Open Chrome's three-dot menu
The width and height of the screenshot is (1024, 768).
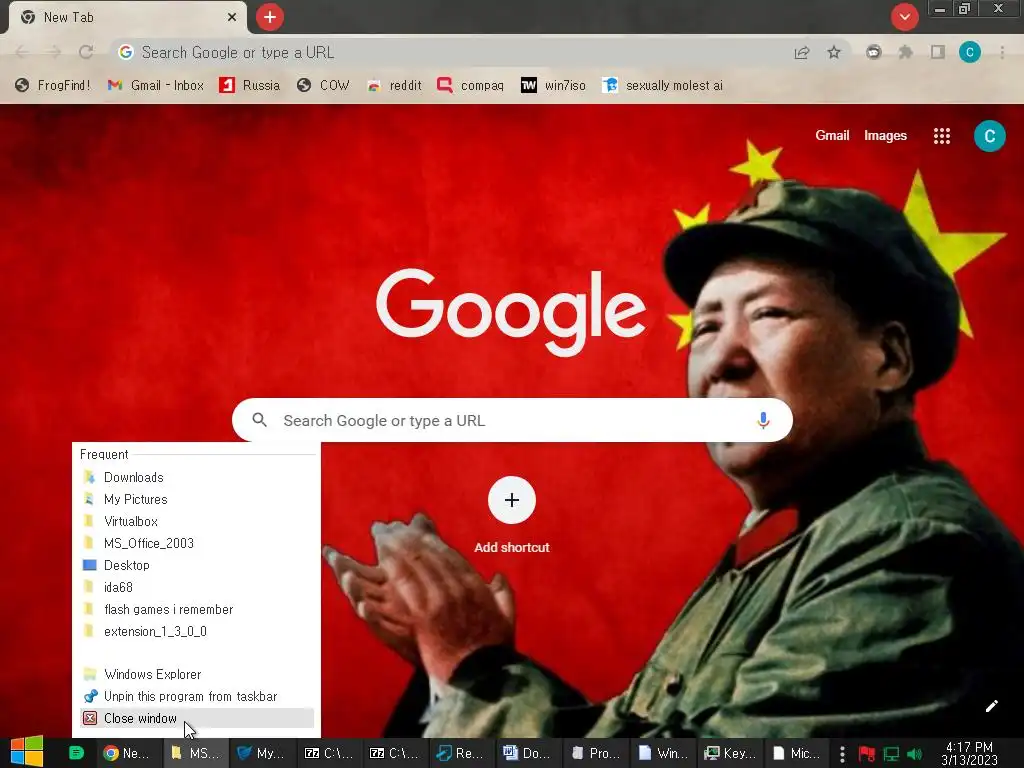coord(1002,52)
